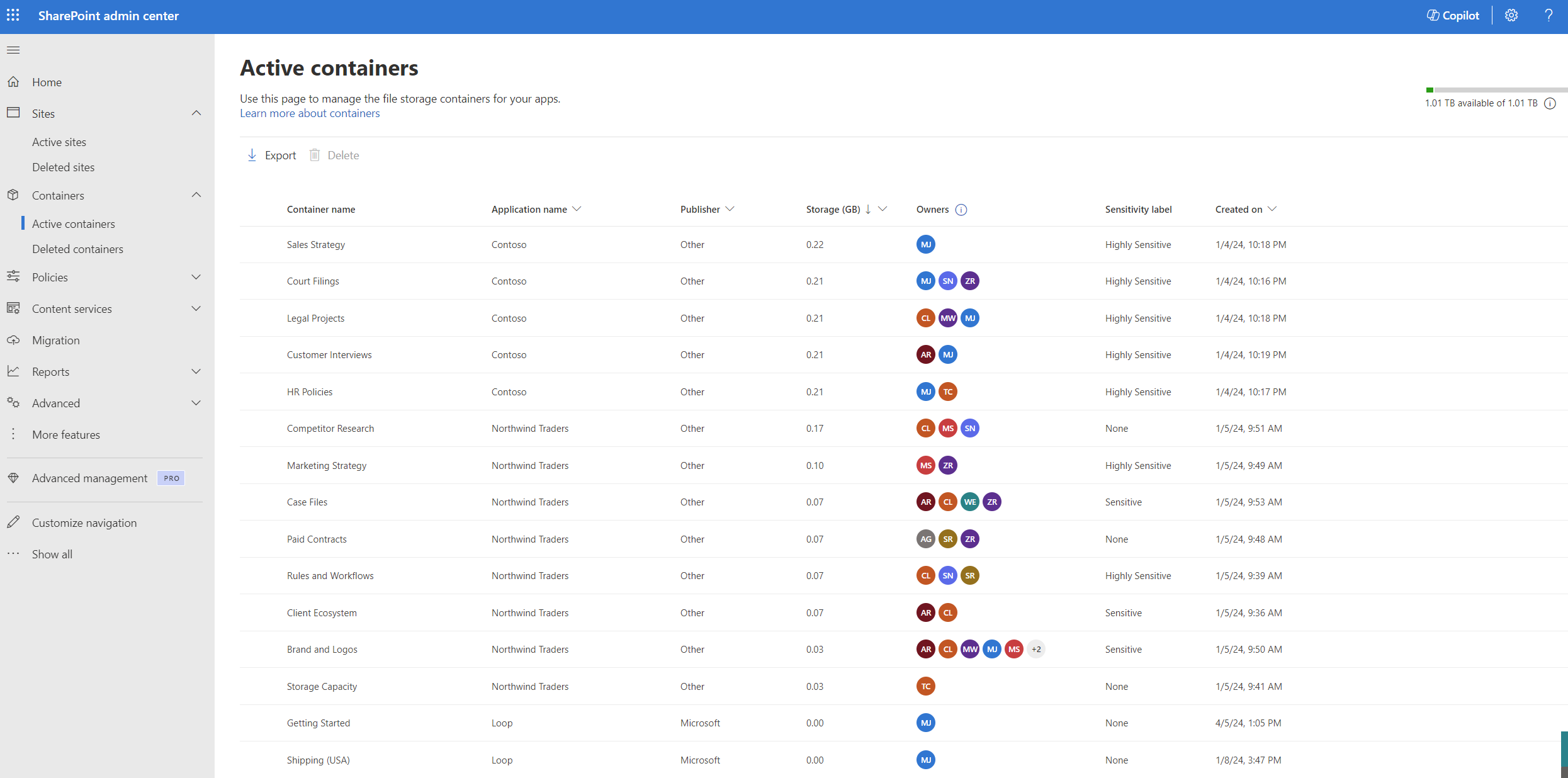Click the info icon next to Owners column
This screenshot has width=1568, height=778.
pos(961,209)
